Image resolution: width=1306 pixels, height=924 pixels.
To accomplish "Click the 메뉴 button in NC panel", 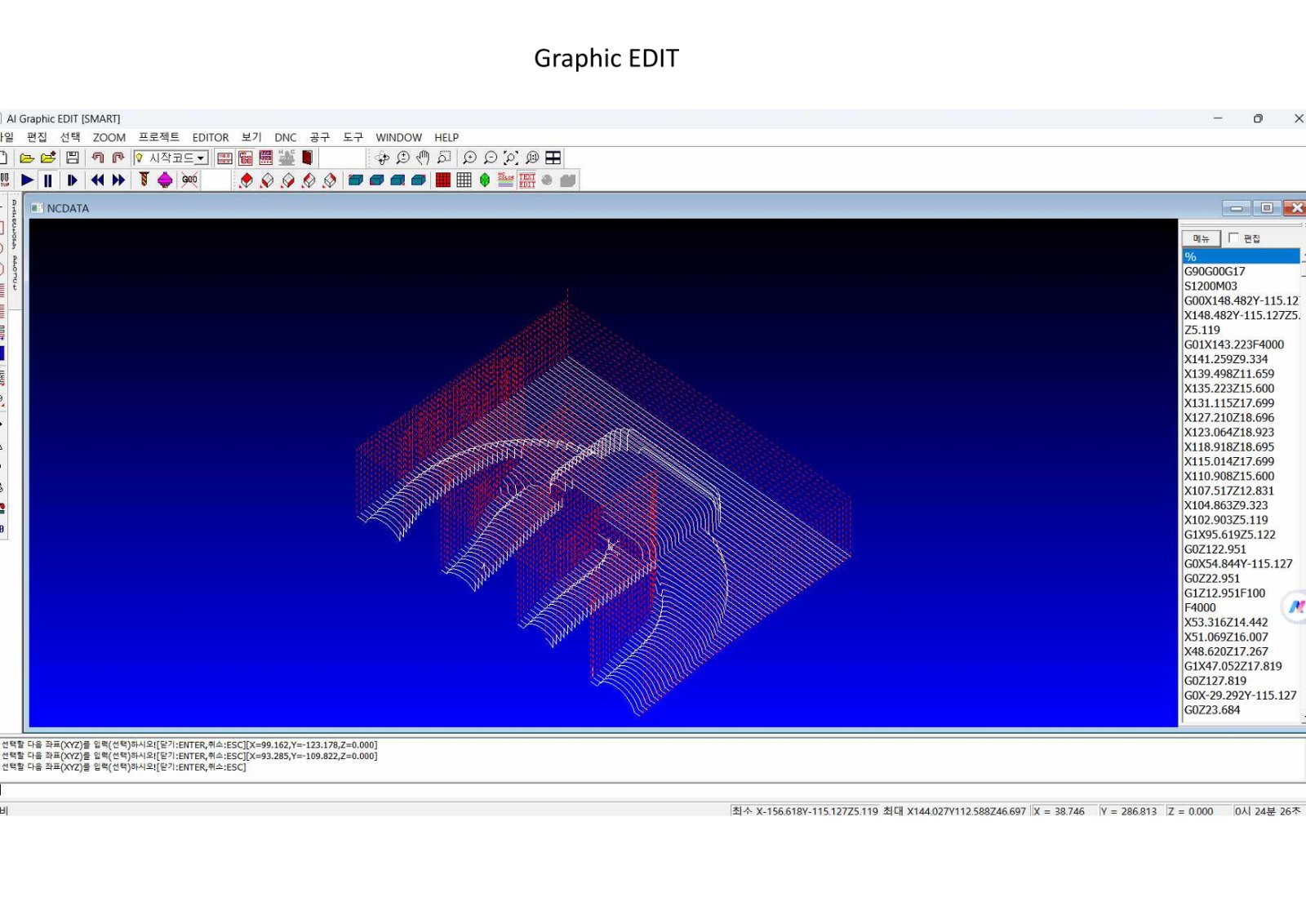I will point(1201,238).
